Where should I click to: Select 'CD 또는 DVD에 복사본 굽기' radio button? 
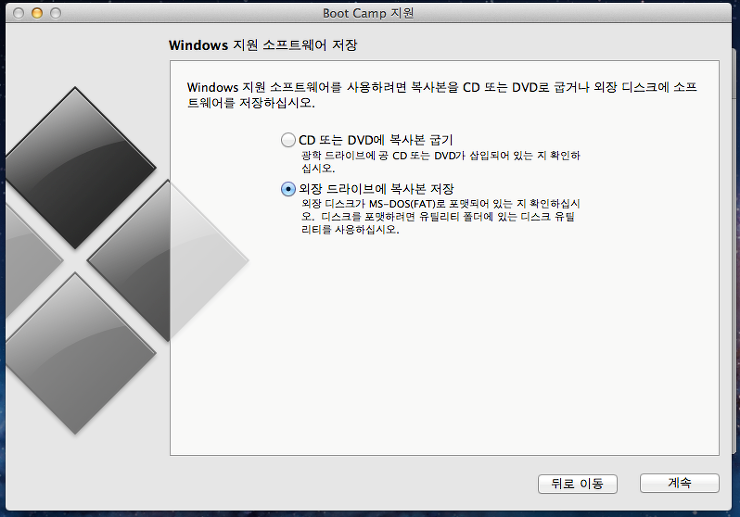[288, 140]
